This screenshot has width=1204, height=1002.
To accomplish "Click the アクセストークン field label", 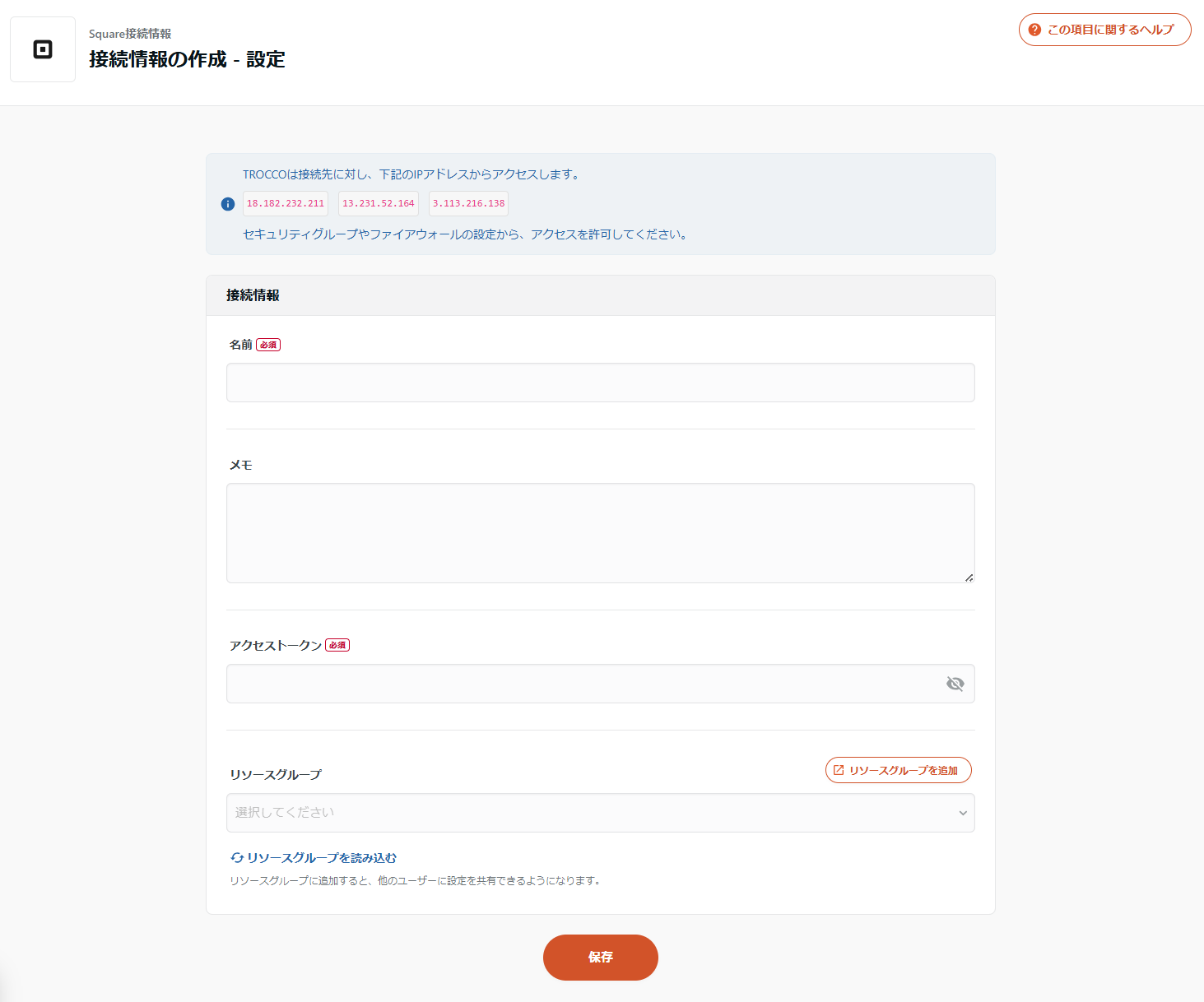I will [x=276, y=645].
